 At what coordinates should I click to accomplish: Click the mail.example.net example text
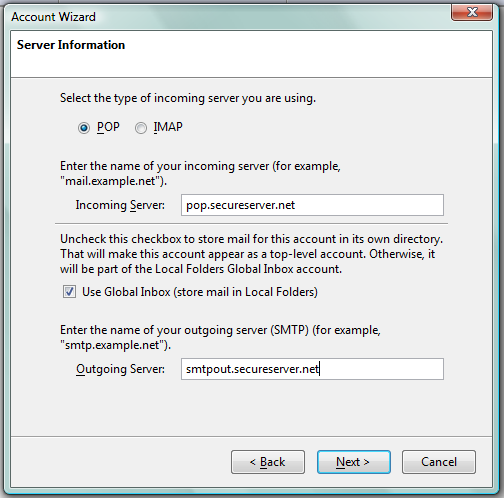click(113, 181)
